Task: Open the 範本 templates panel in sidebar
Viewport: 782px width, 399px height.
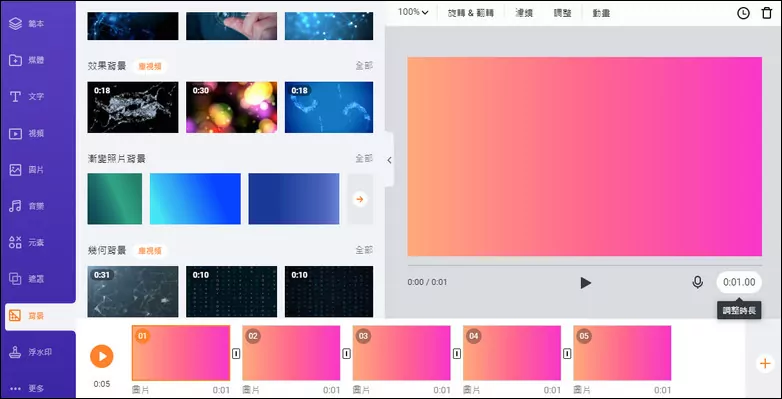Action: 27,23
